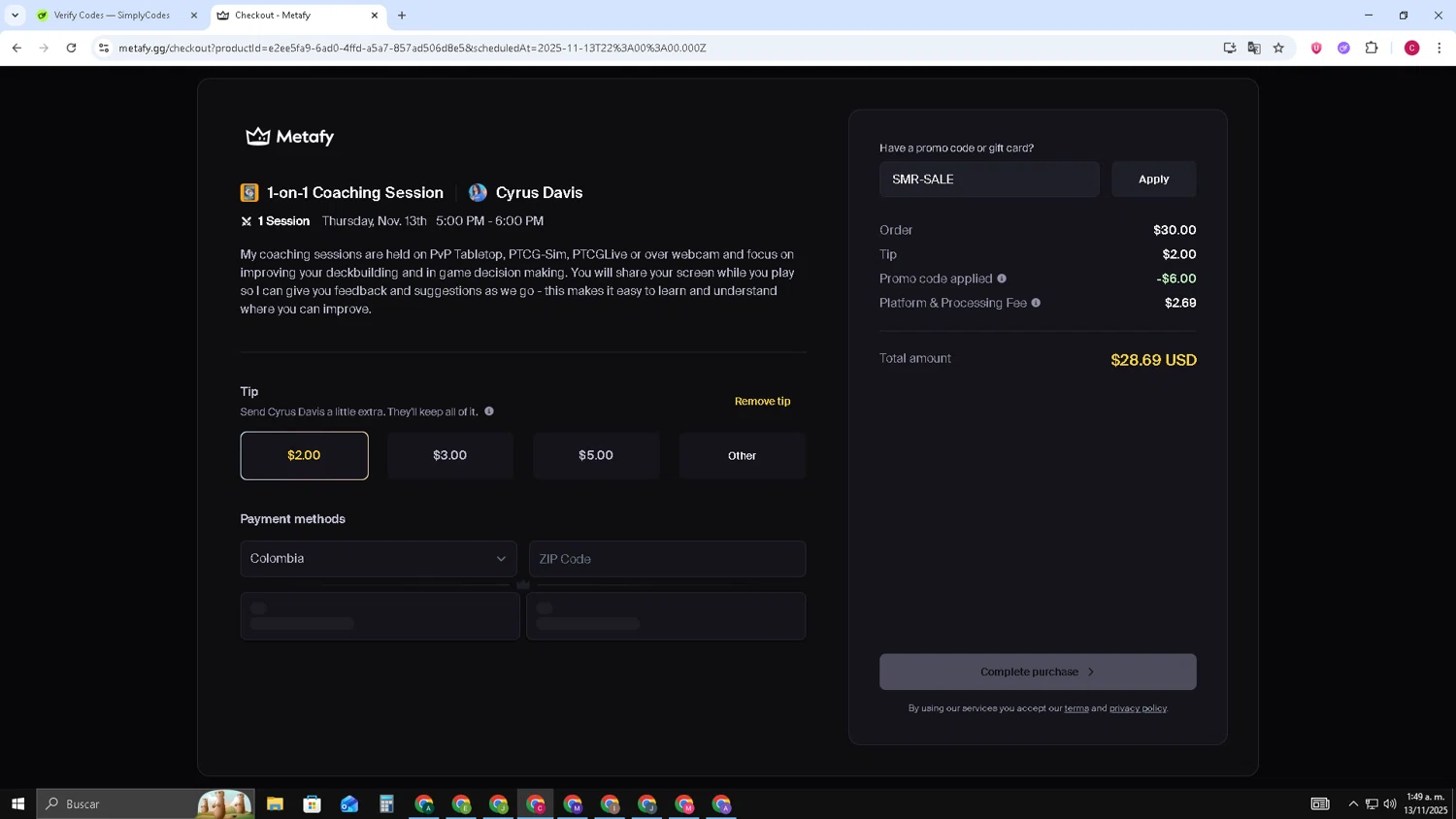Show hidden system tray icons
Image resolution: width=1456 pixels, height=819 pixels.
click(x=1353, y=803)
